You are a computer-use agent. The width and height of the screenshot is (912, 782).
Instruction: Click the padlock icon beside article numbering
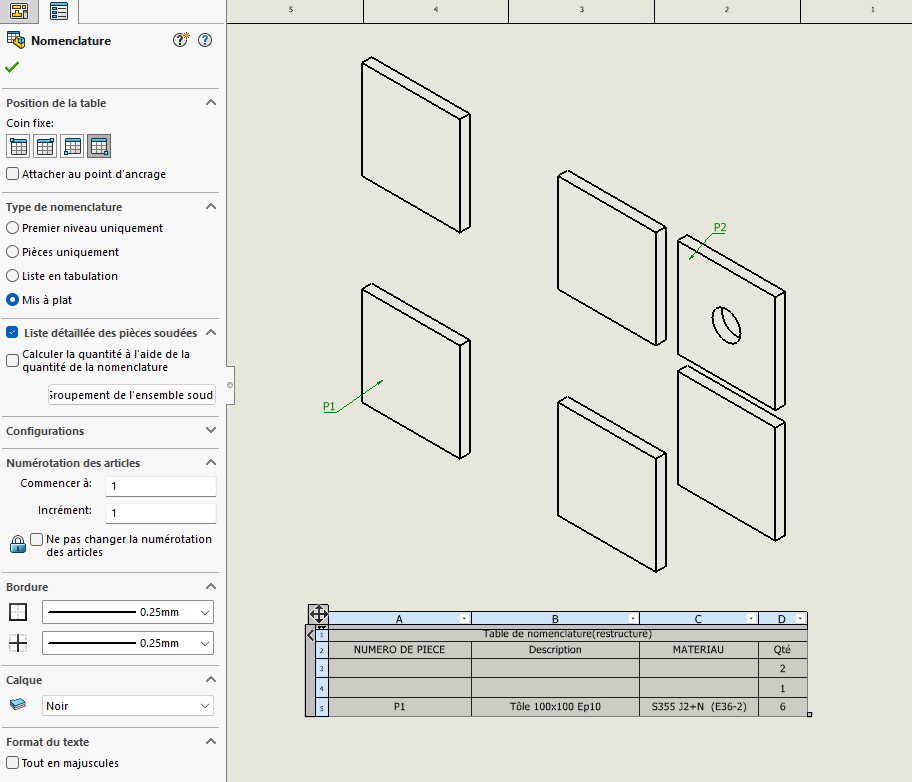pyautogui.click(x=17, y=545)
